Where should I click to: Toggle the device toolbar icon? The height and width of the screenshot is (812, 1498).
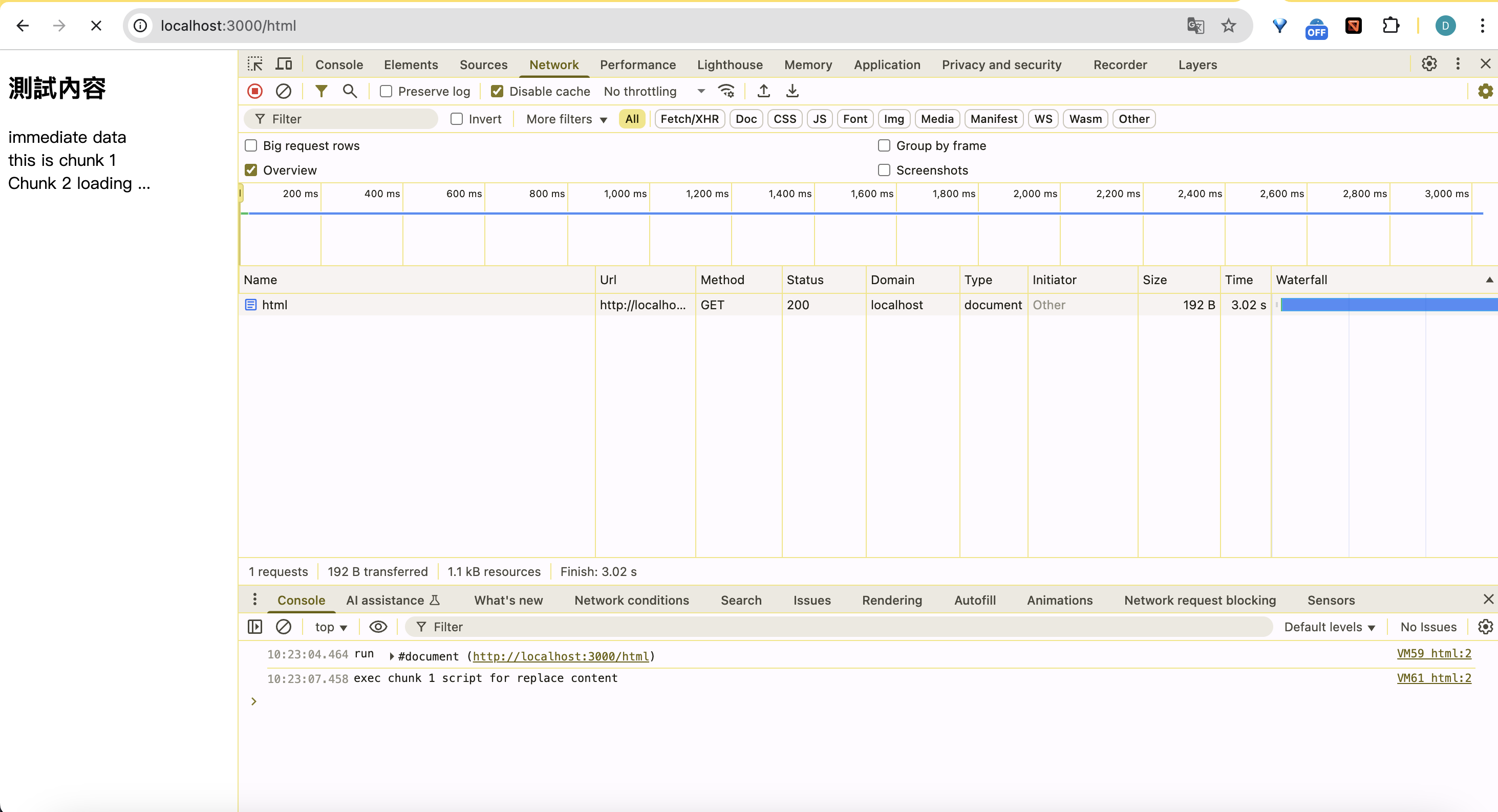pyautogui.click(x=284, y=64)
